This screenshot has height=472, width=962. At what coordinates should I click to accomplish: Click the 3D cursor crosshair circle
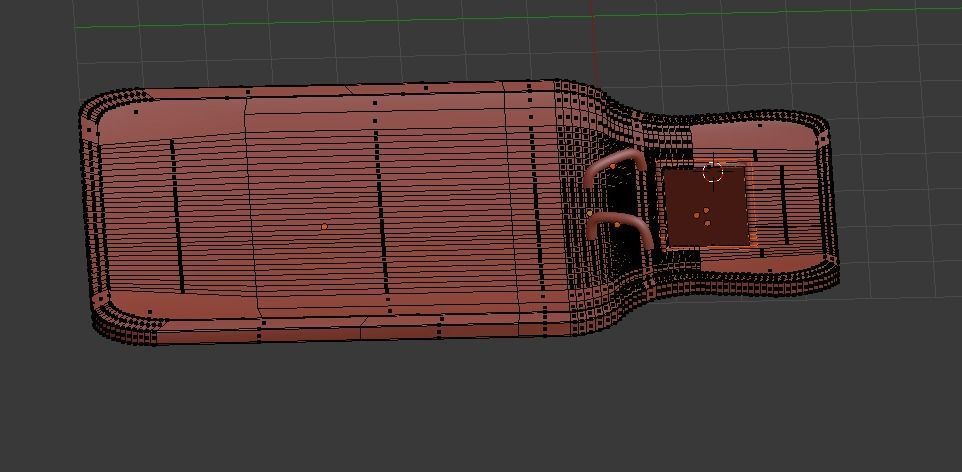(712, 172)
